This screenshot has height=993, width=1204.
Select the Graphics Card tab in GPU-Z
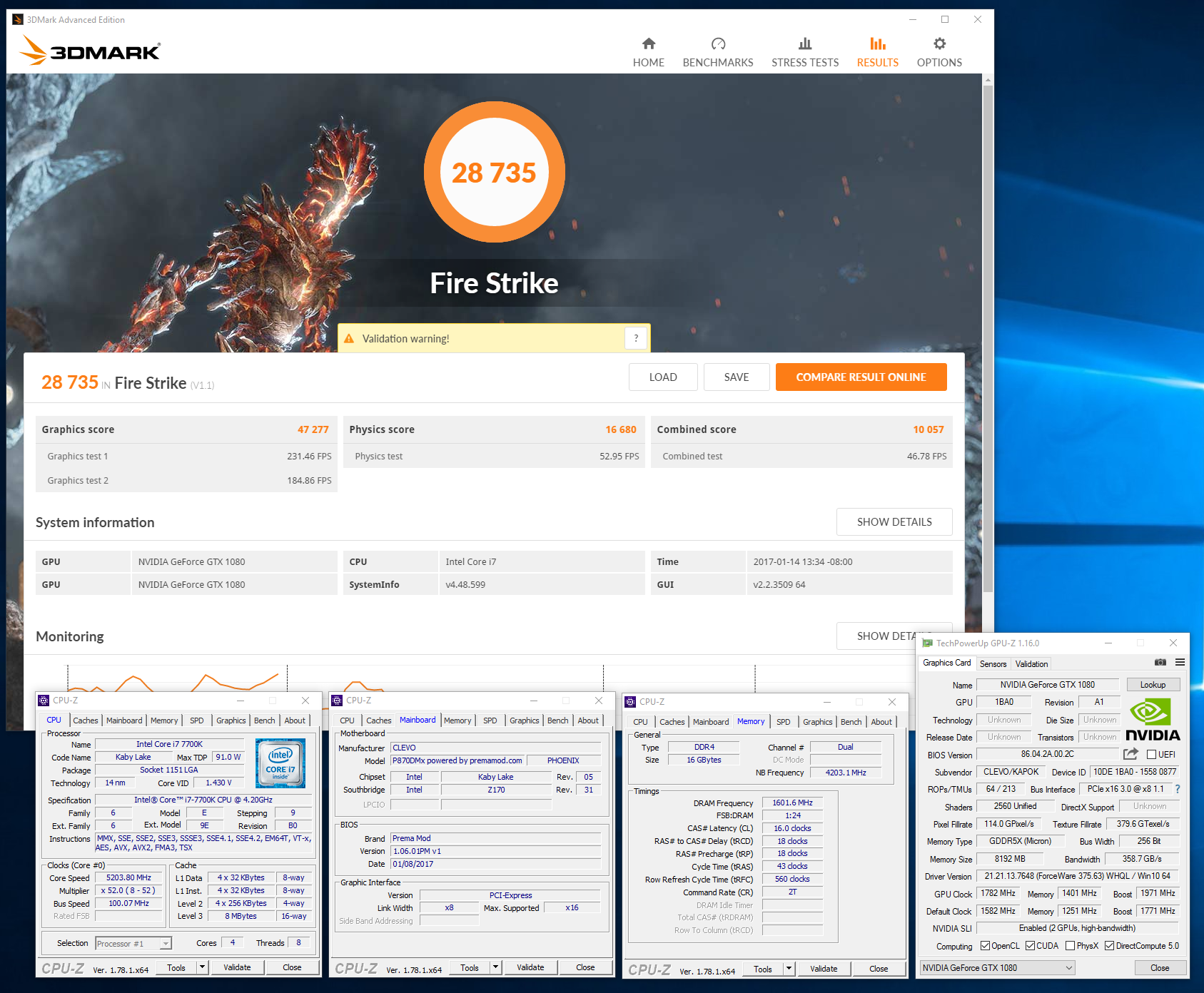946,663
